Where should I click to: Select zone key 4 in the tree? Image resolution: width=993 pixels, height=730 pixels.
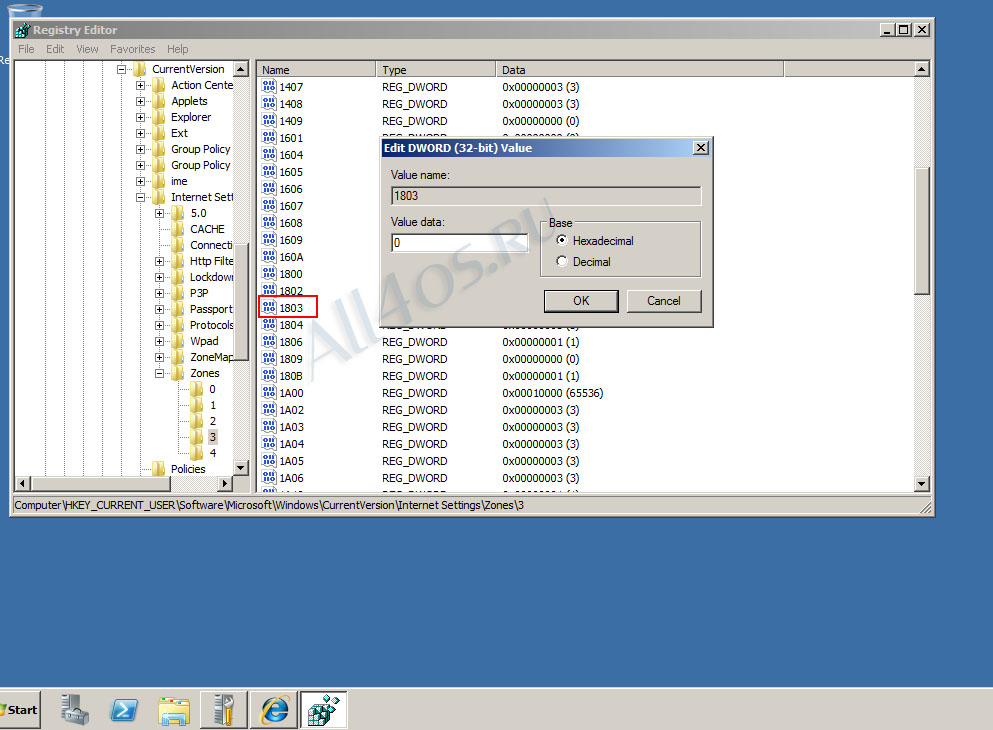pos(213,453)
